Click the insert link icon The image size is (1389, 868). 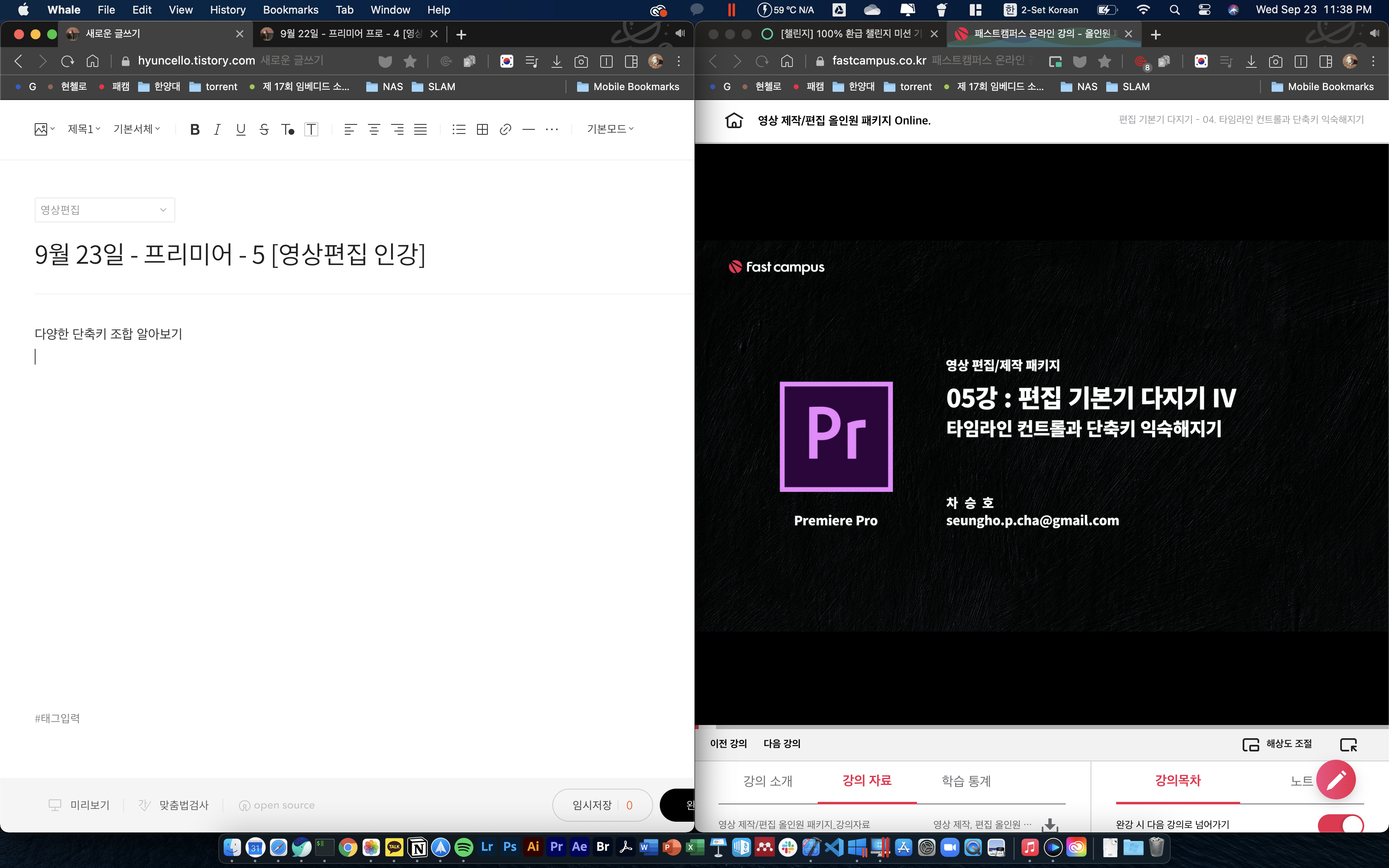click(x=505, y=130)
